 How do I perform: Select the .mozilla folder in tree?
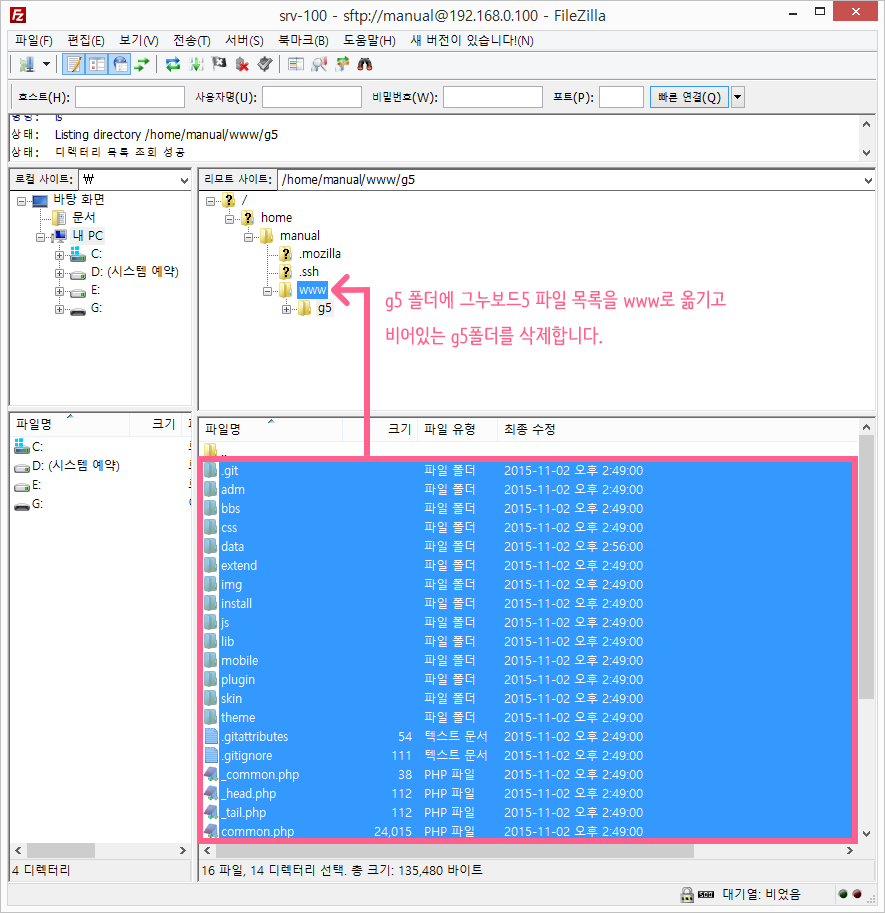(x=320, y=254)
